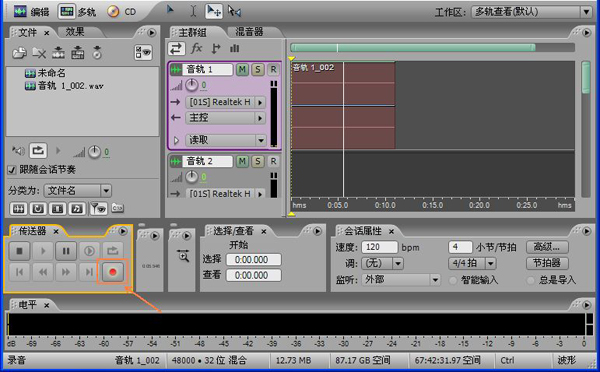600x372 pixels.
Task: Go to beginning with transport button
Action: coord(19,272)
